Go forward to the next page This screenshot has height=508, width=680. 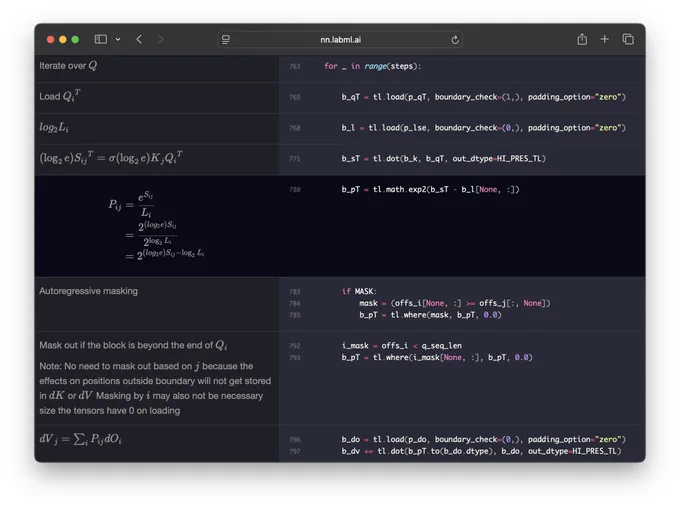[161, 39]
